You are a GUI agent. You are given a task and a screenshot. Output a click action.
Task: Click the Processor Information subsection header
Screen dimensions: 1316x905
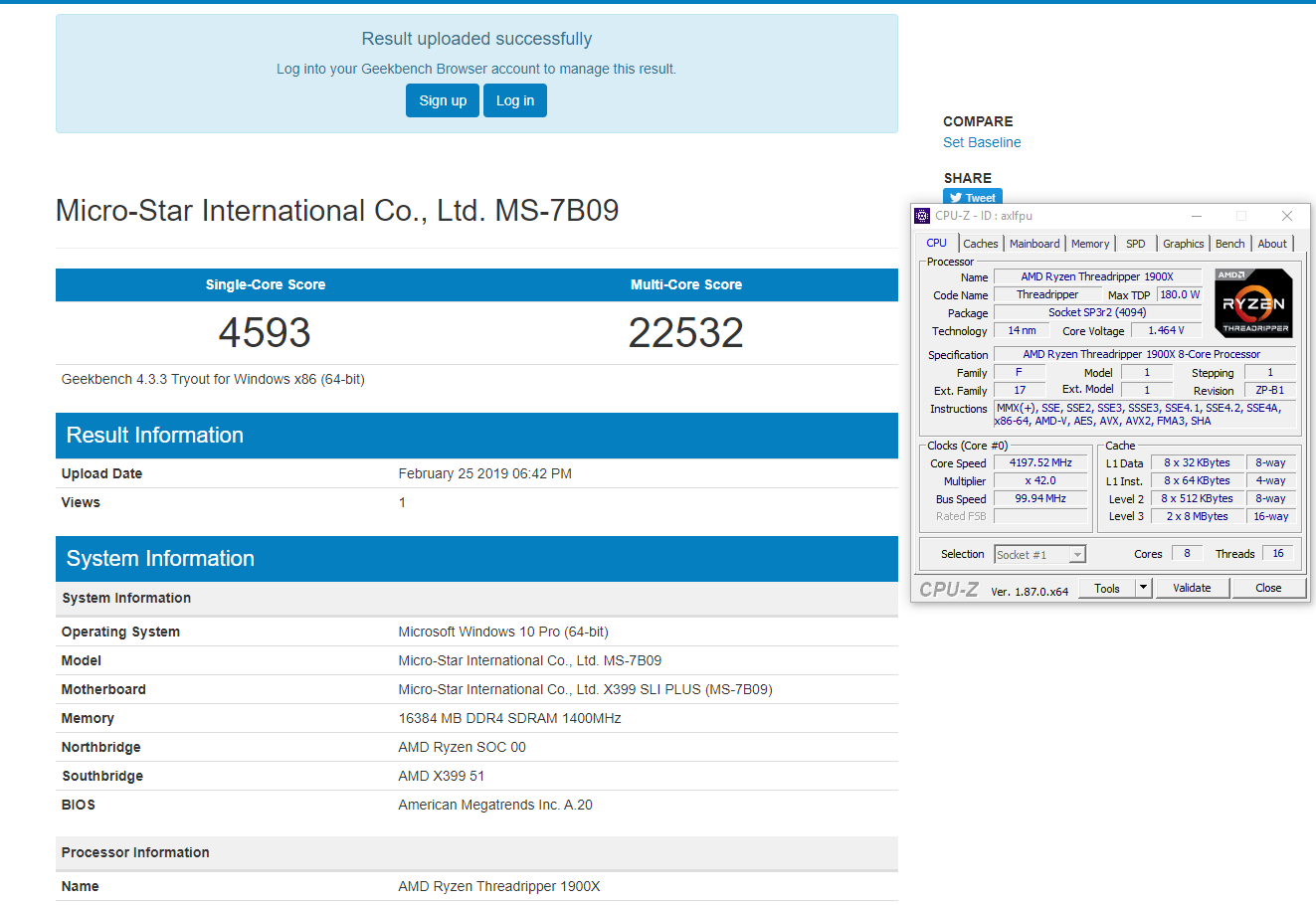click(x=476, y=852)
